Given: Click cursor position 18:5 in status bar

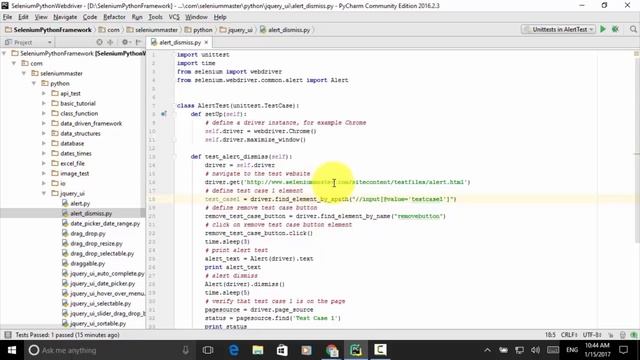Looking at the screenshot, I should click(x=550, y=335).
